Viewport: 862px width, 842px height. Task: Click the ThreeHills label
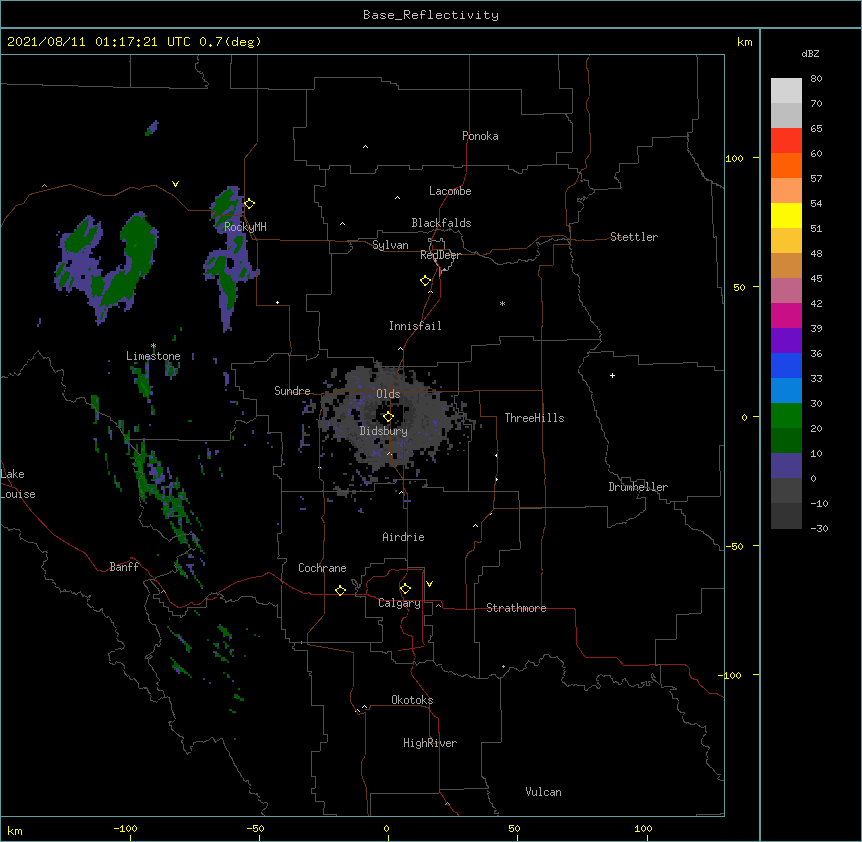(x=534, y=418)
